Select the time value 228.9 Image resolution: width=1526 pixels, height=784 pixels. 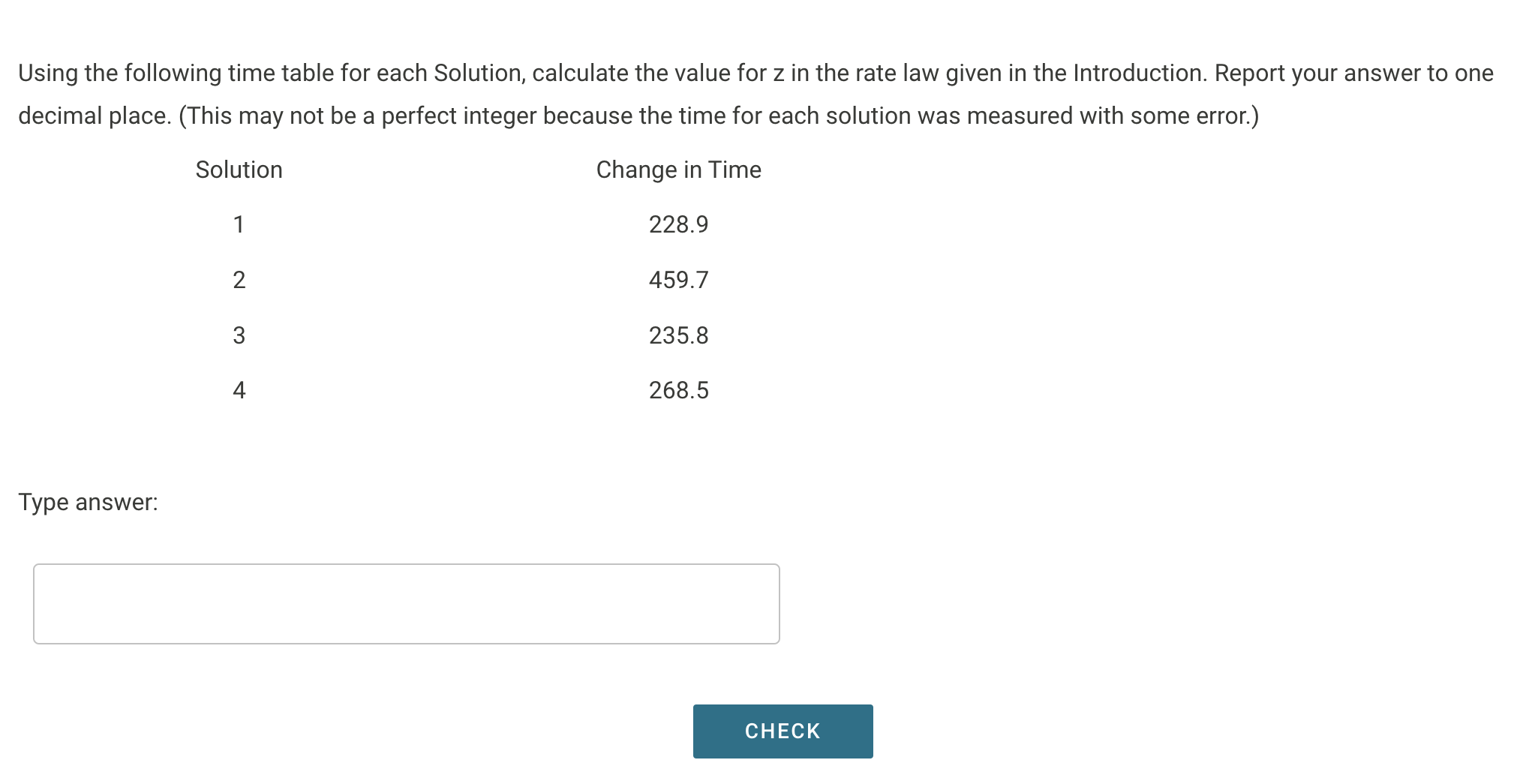click(678, 224)
